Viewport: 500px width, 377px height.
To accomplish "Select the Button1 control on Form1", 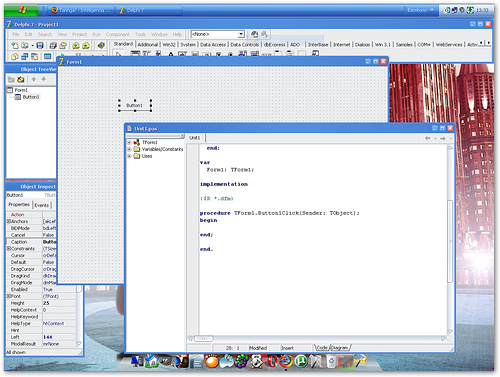I will [135, 105].
